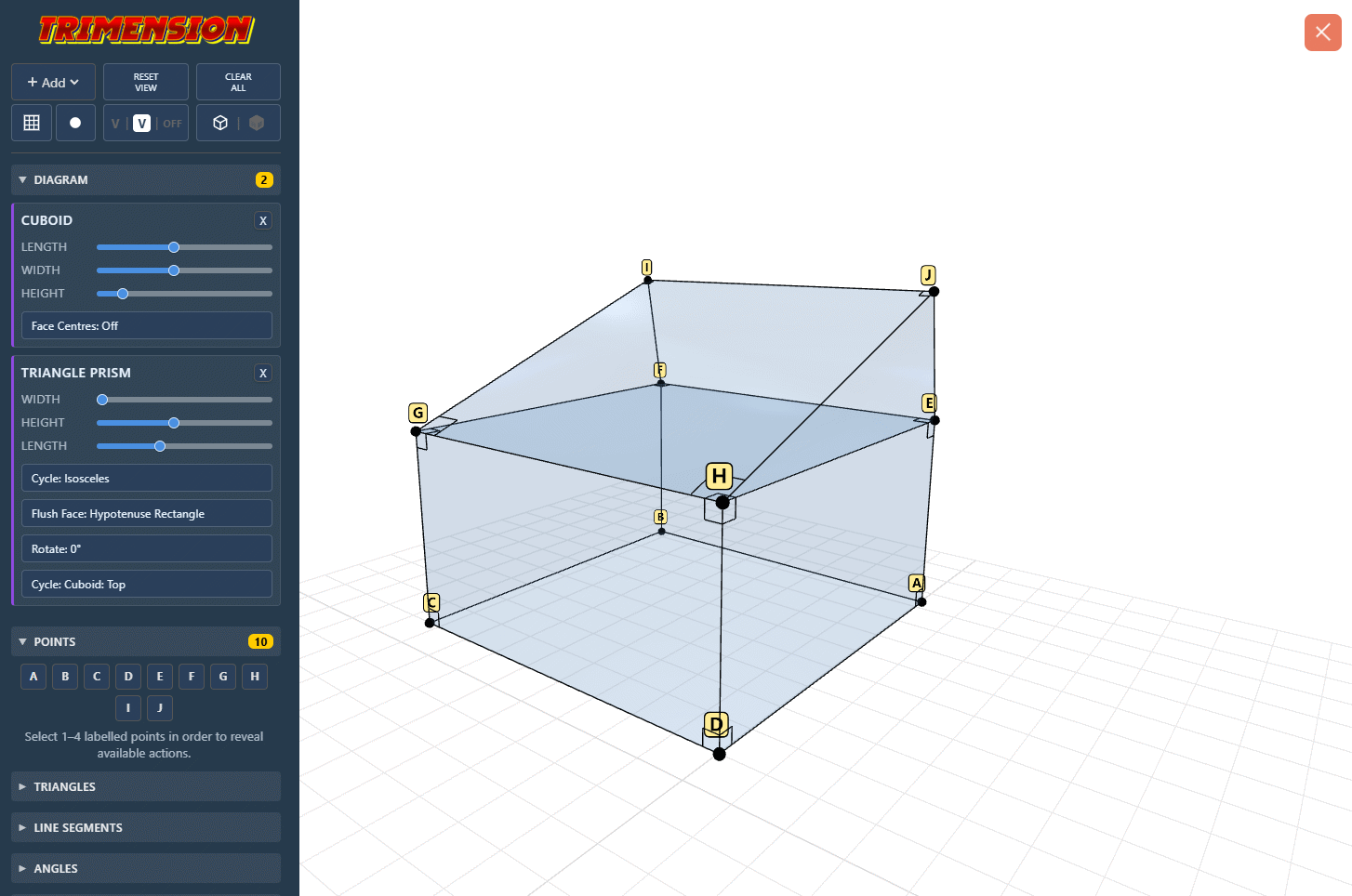
Task: Select point D in Points list
Action: tap(128, 677)
